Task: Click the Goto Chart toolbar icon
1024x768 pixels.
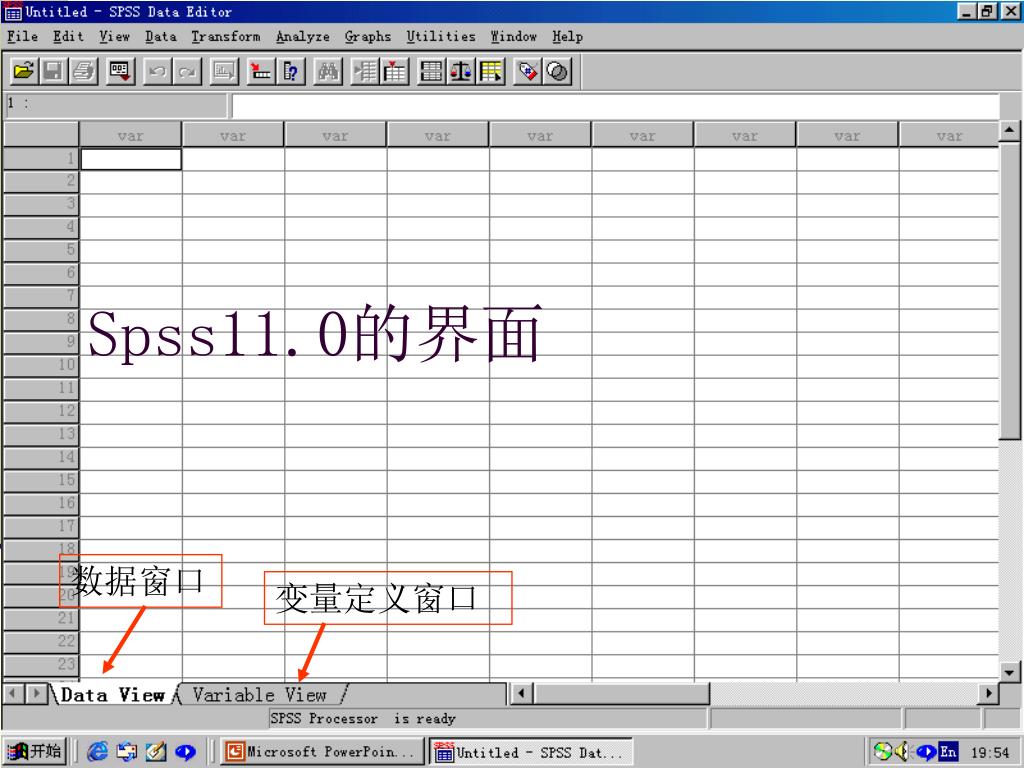Action: (224, 71)
